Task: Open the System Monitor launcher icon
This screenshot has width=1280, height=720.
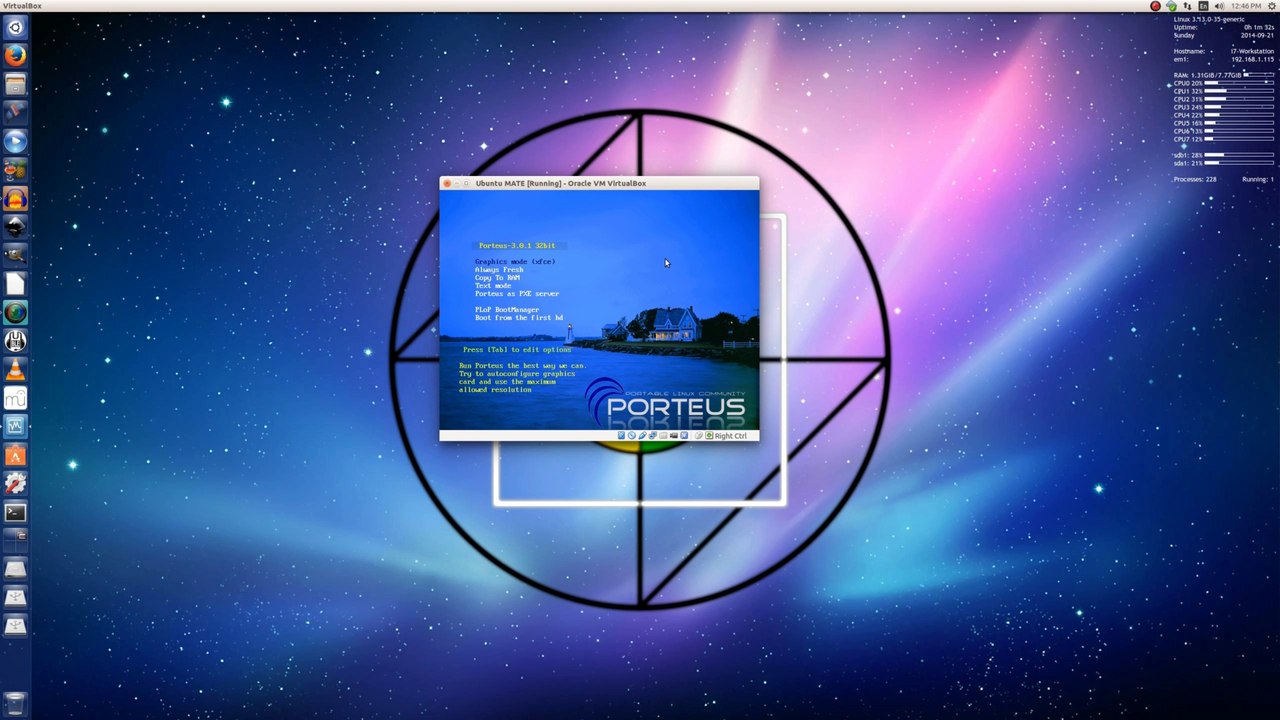Action: [x=15, y=426]
